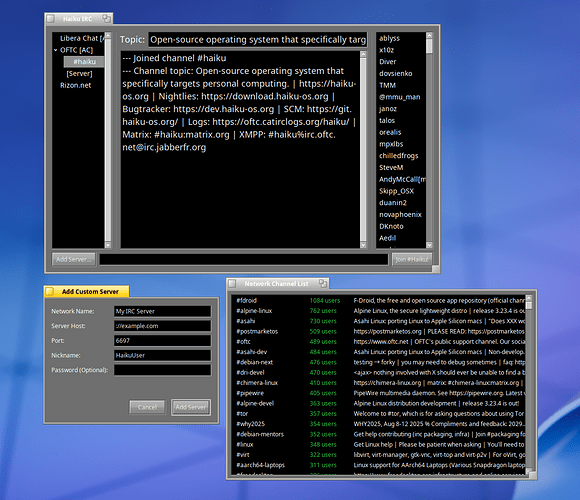
Task: Select the #debian-mentors channel row
Action: [x=378, y=434]
